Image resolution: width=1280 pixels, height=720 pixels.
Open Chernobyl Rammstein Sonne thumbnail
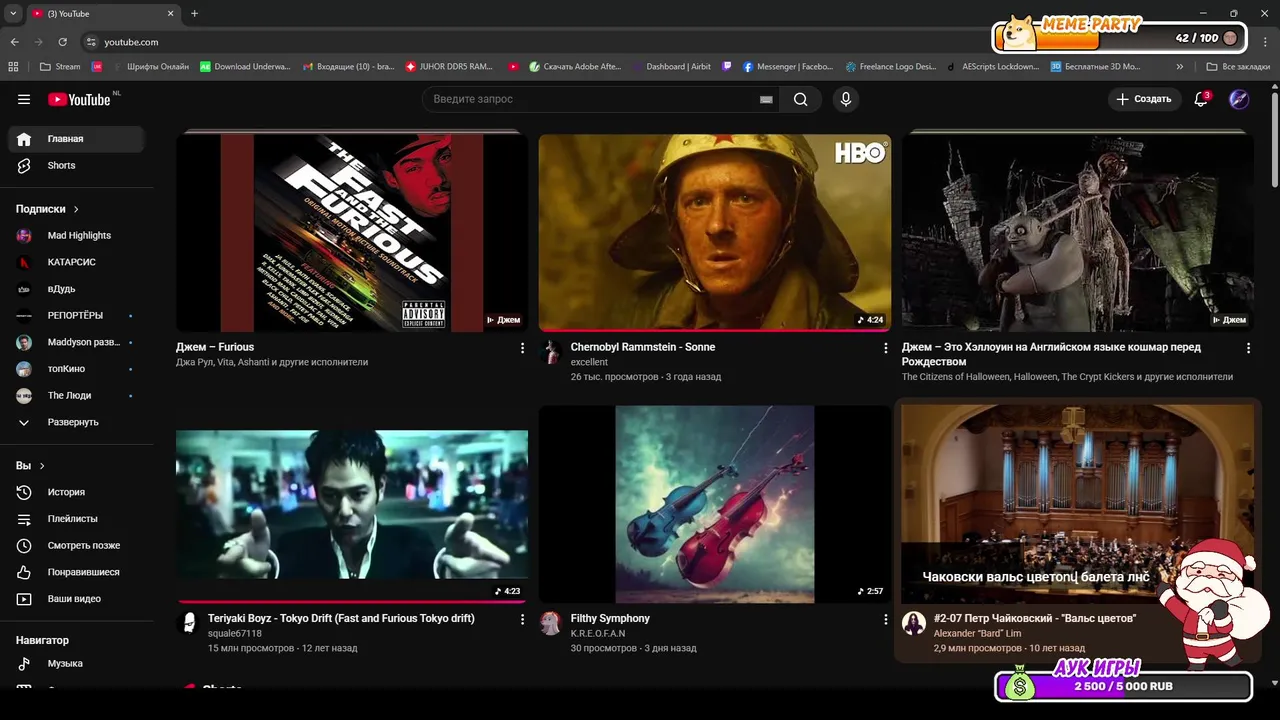click(x=715, y=233)
